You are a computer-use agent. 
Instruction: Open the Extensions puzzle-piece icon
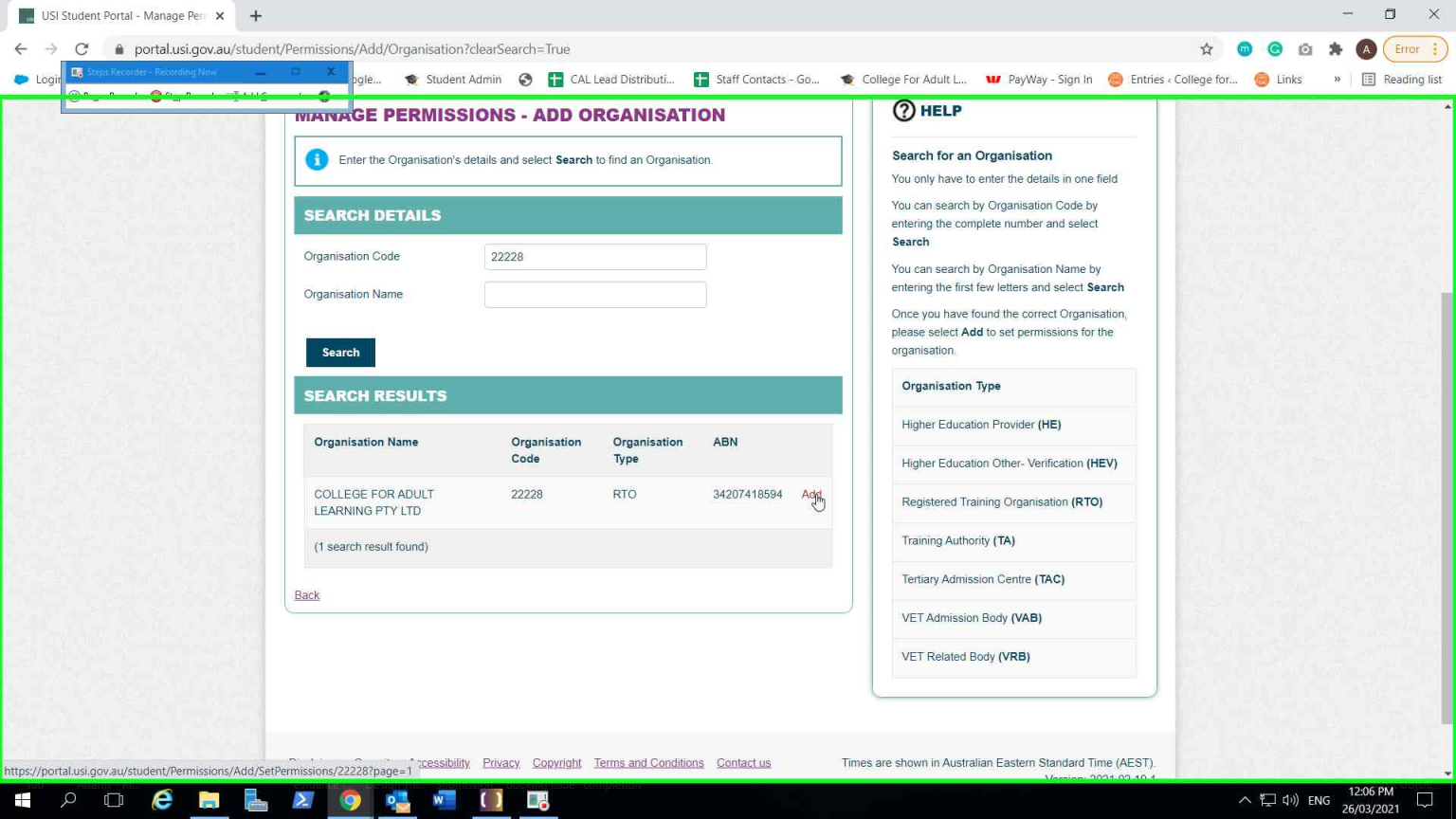(x=1336, y=49)
